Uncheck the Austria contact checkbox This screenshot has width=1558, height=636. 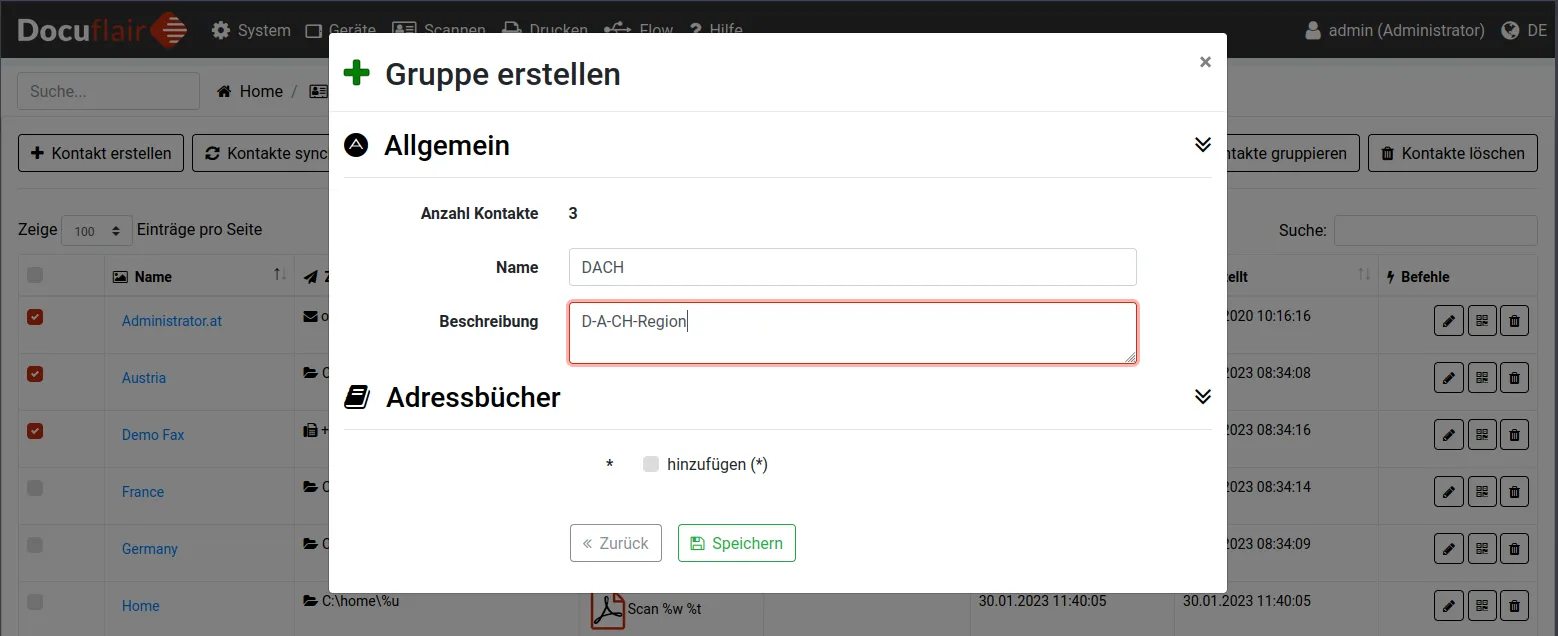tap(35, 374)
